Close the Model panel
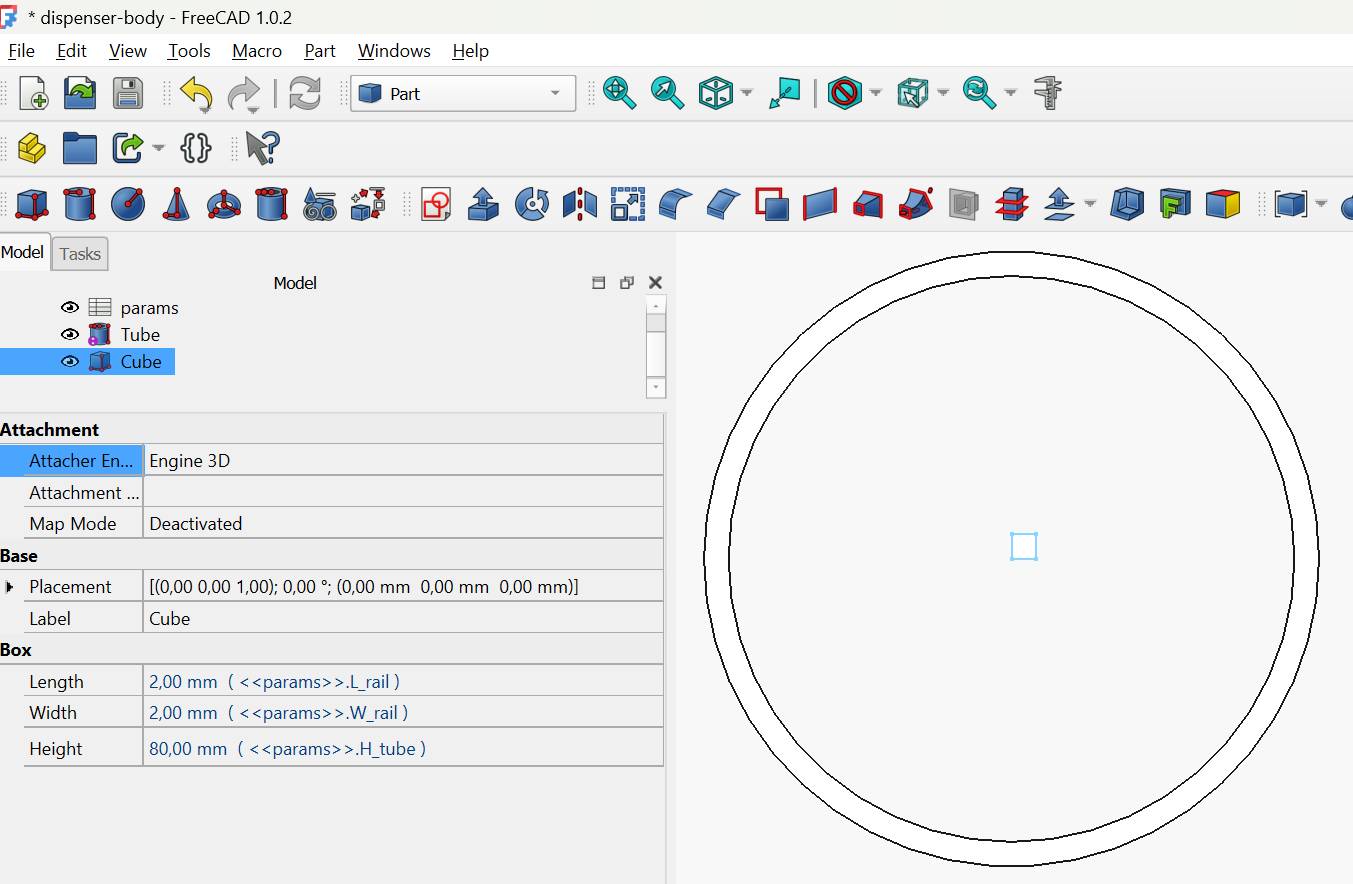Screen dimensions: 1353x884 click(x=655, y=283)
